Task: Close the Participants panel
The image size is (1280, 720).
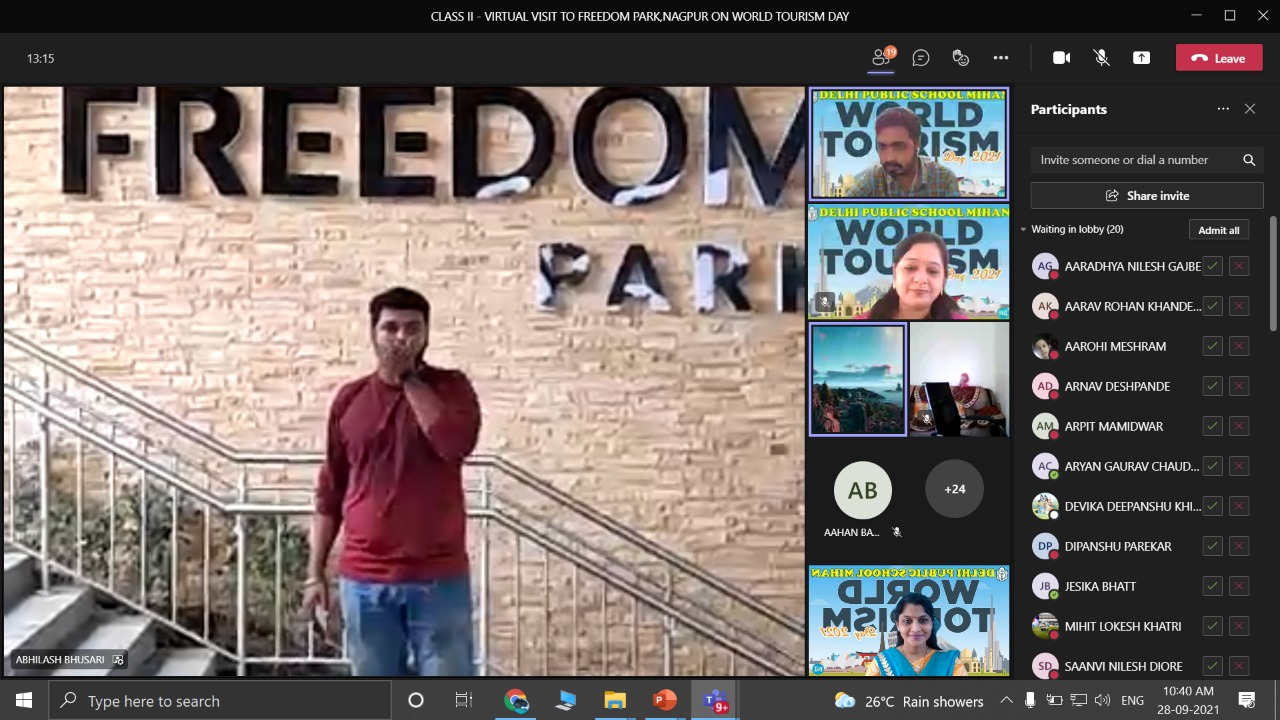Action: [1249, 109]
